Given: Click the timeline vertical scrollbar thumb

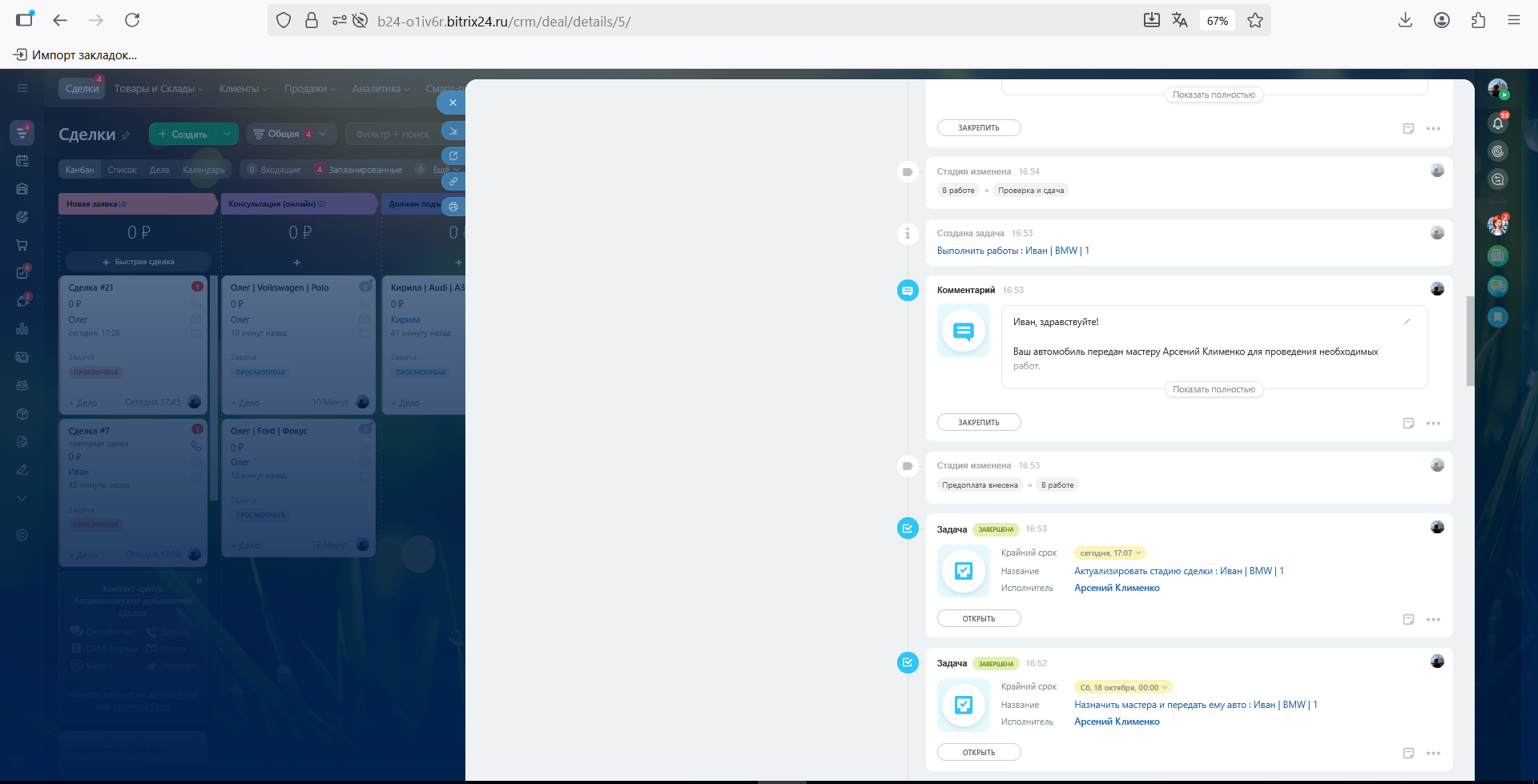Looking at the screenshot, I should [x=1470, y=340].
